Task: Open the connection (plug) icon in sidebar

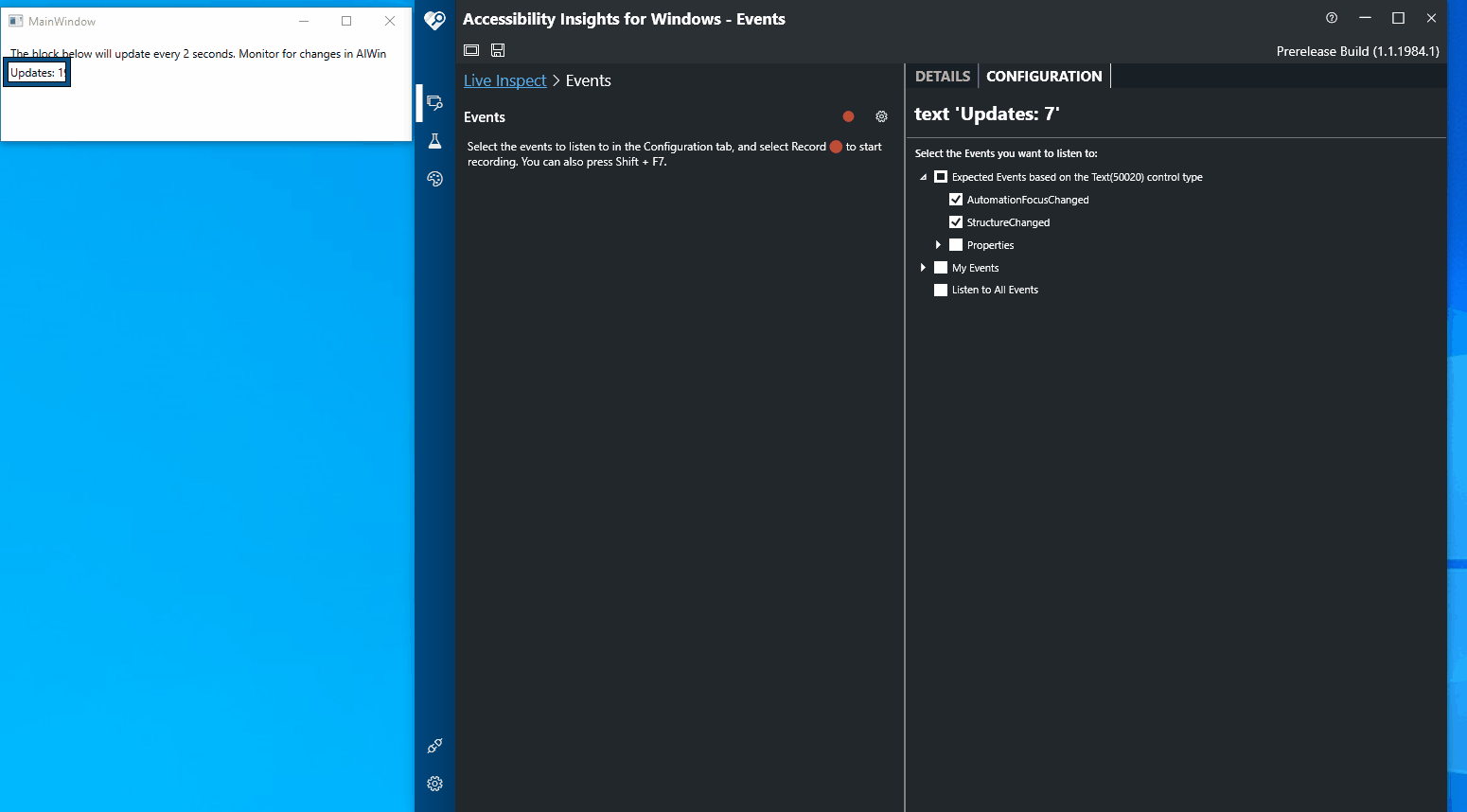Action: [x=434, y=746]
